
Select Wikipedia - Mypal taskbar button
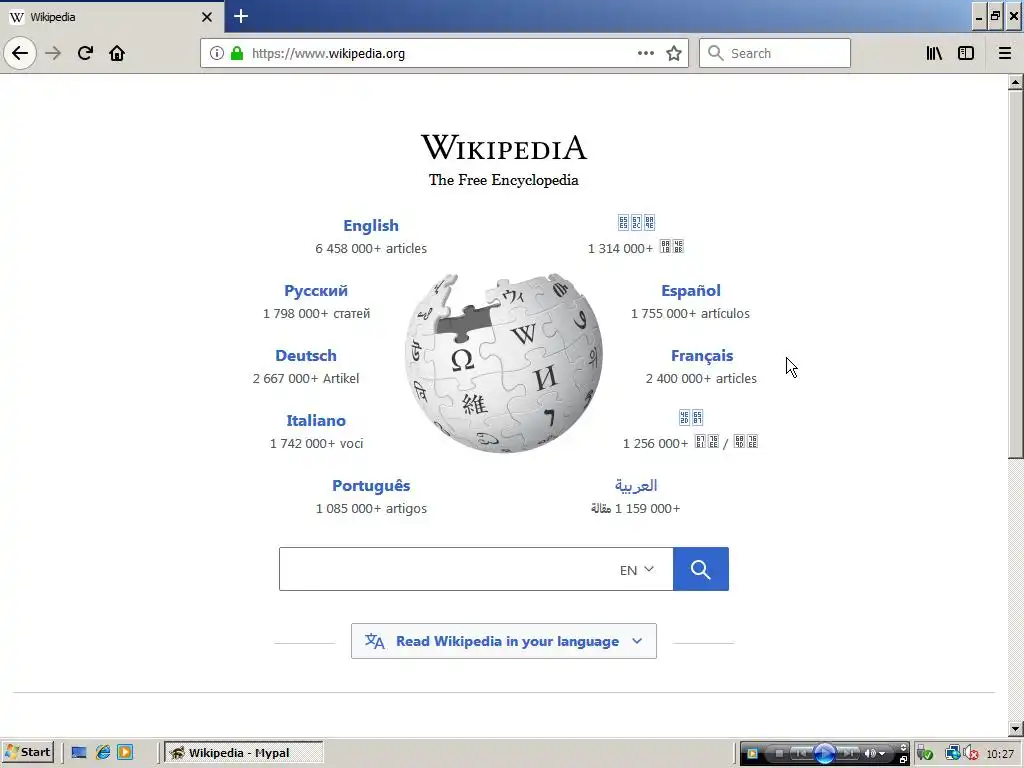244,752
